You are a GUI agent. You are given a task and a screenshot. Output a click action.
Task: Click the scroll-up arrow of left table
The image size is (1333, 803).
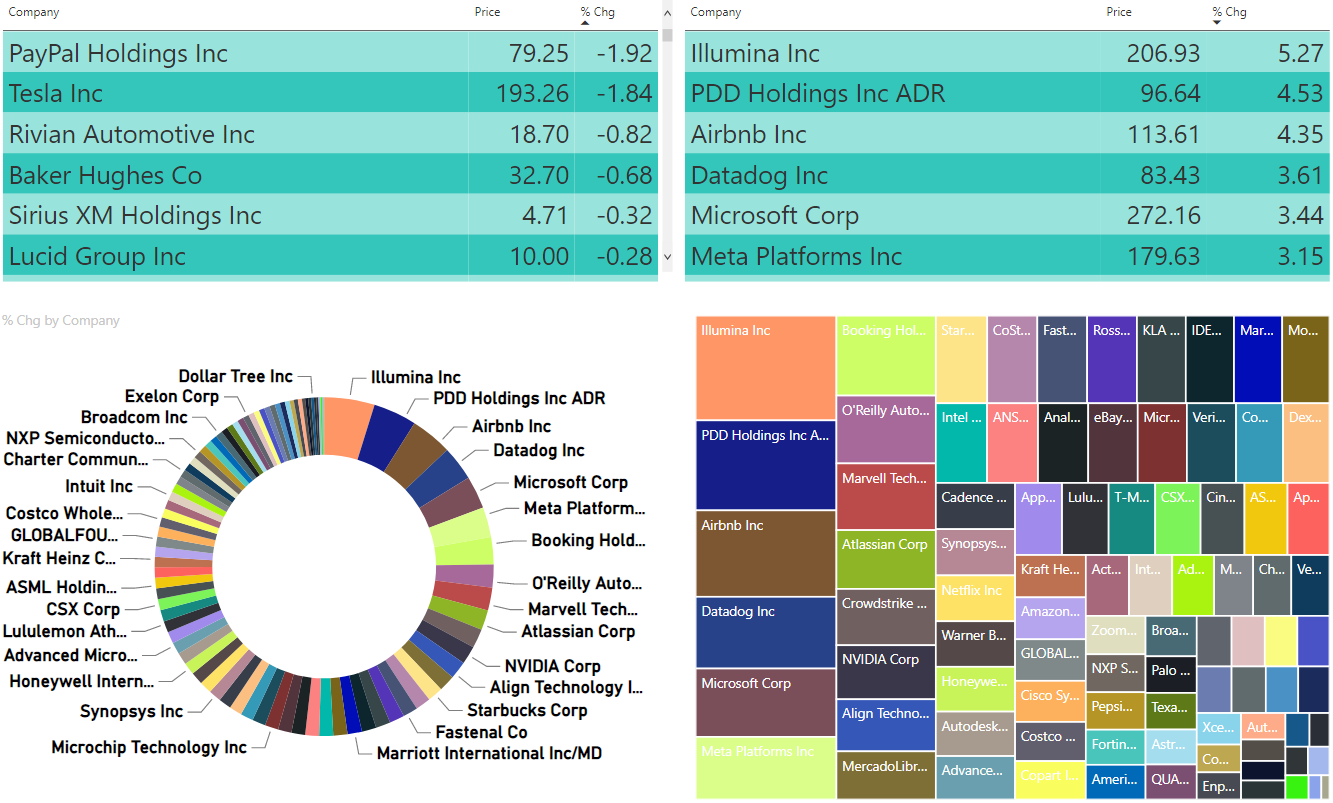pos(668,12)
